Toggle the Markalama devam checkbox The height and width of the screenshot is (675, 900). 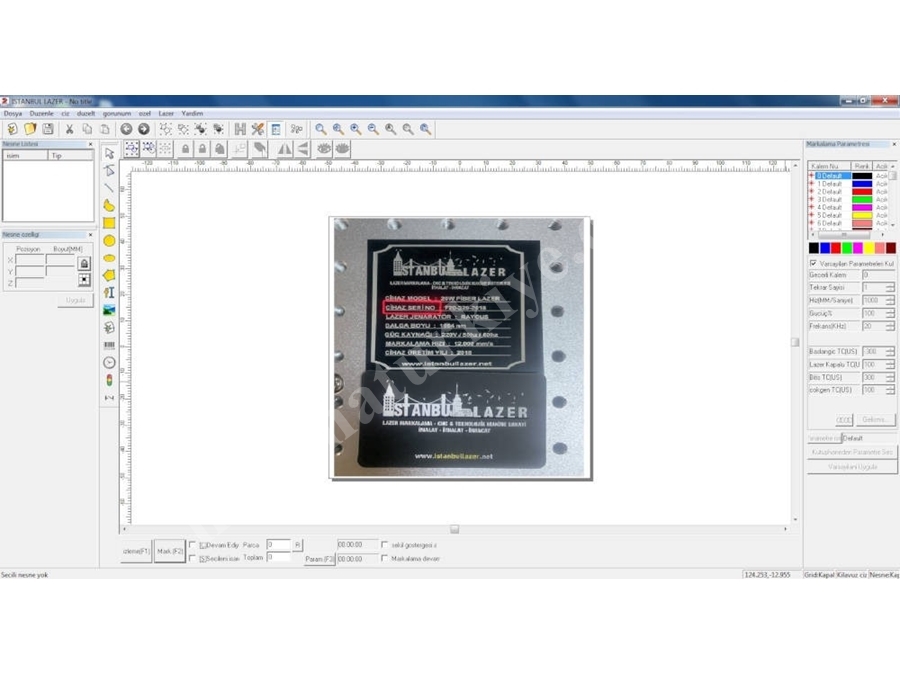(385, 558)
